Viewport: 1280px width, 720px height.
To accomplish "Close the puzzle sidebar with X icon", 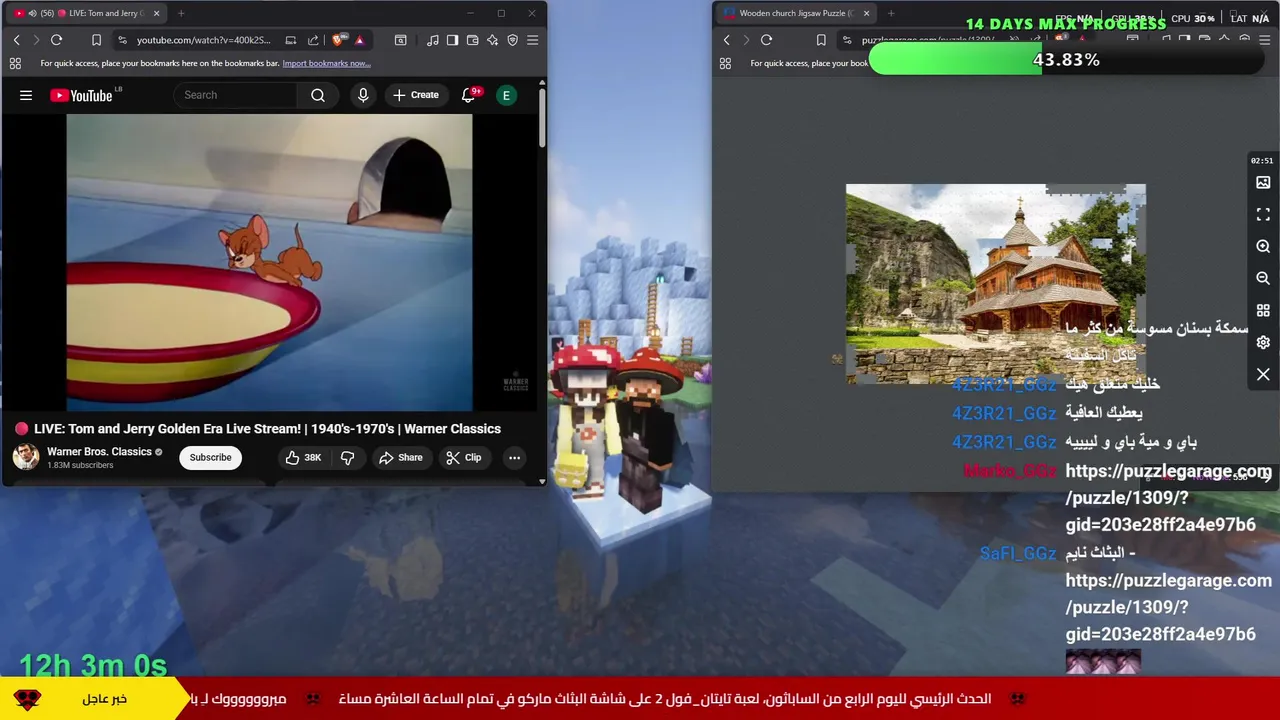I will click(x=1263, y=374).
